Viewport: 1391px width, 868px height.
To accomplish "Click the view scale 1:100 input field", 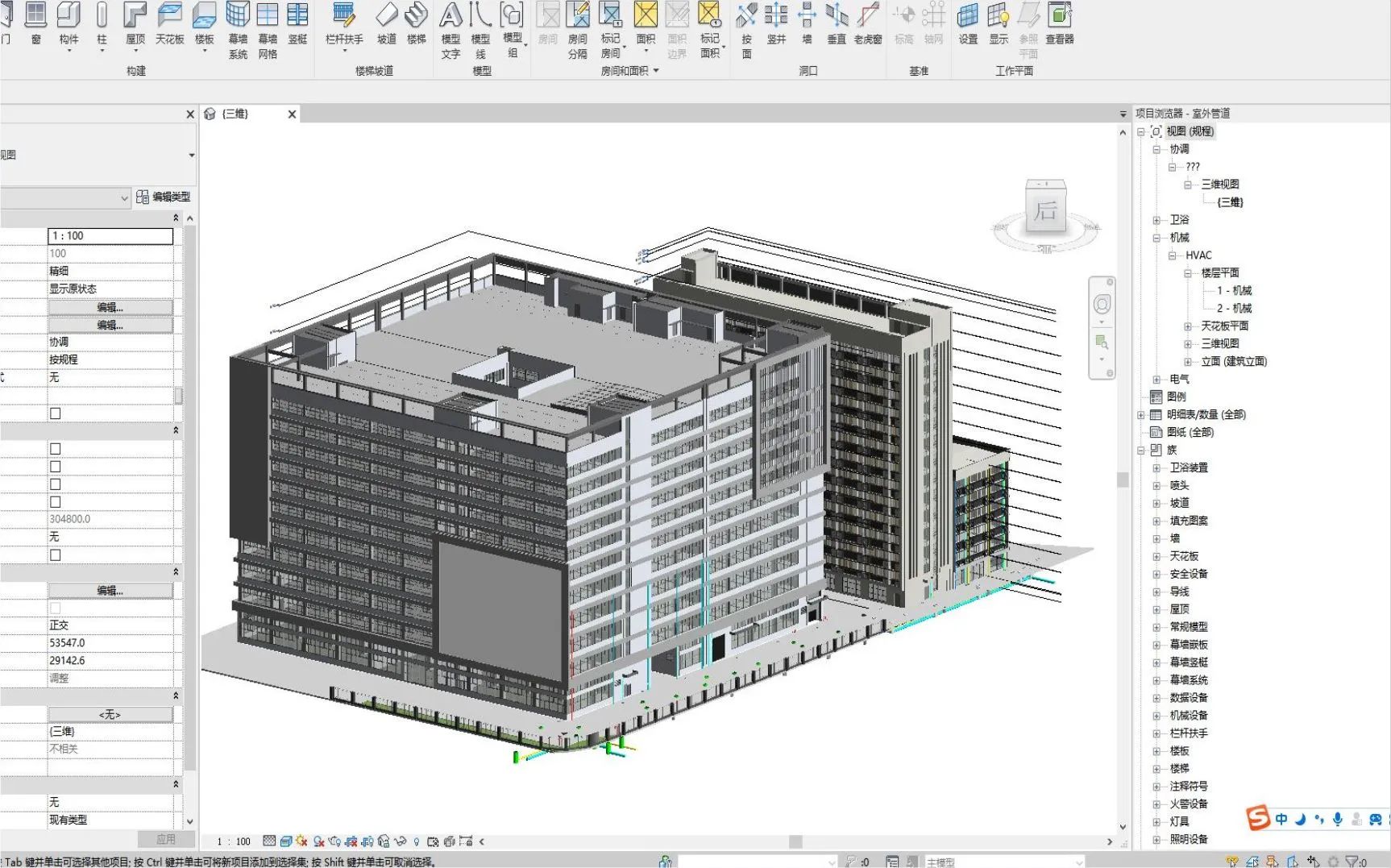I will pyautogui.click(x=110, y=236).
